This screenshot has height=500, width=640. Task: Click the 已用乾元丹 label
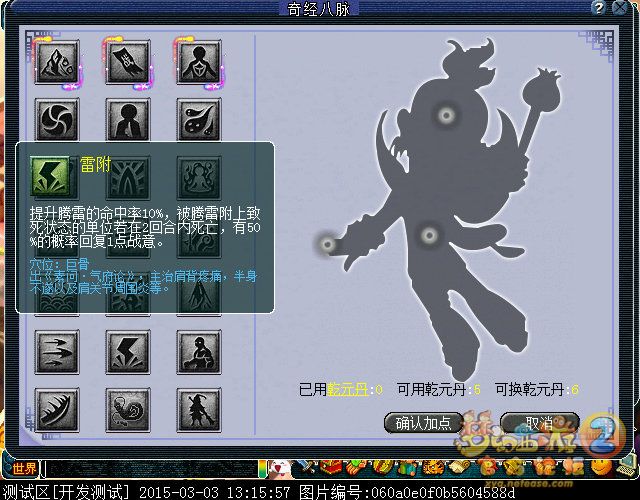pos(341,390)
